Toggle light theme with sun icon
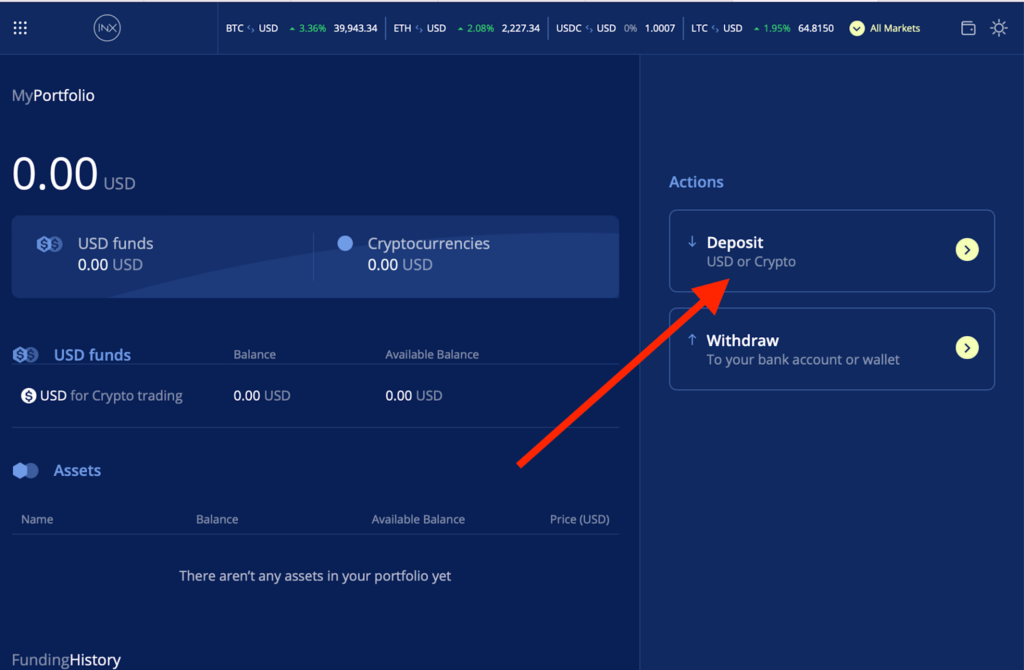This screenshot has width=1024, height=670. [999, 28]
